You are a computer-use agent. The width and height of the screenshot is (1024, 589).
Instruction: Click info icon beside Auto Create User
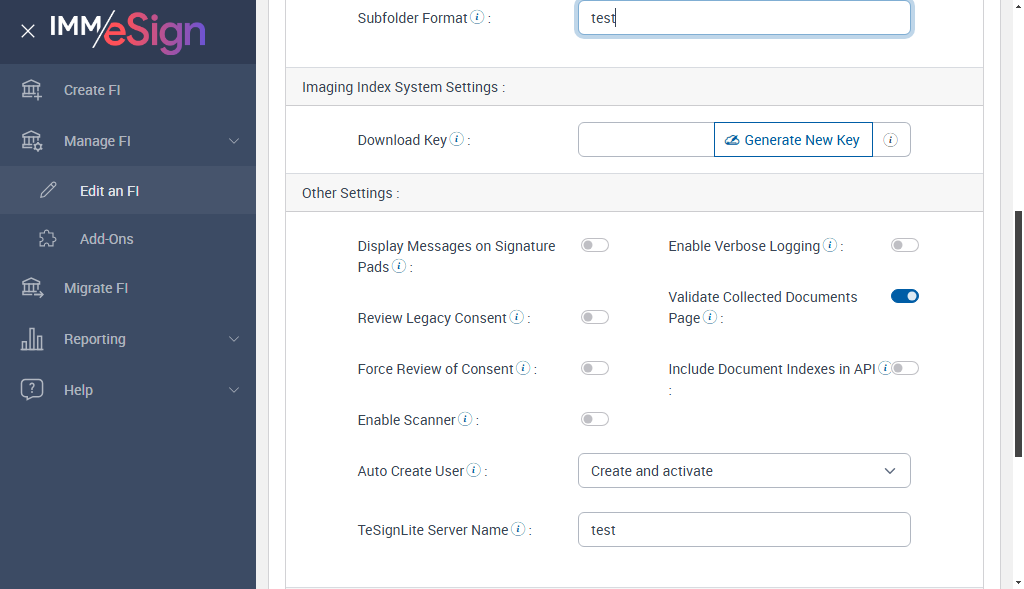(474, 470)
